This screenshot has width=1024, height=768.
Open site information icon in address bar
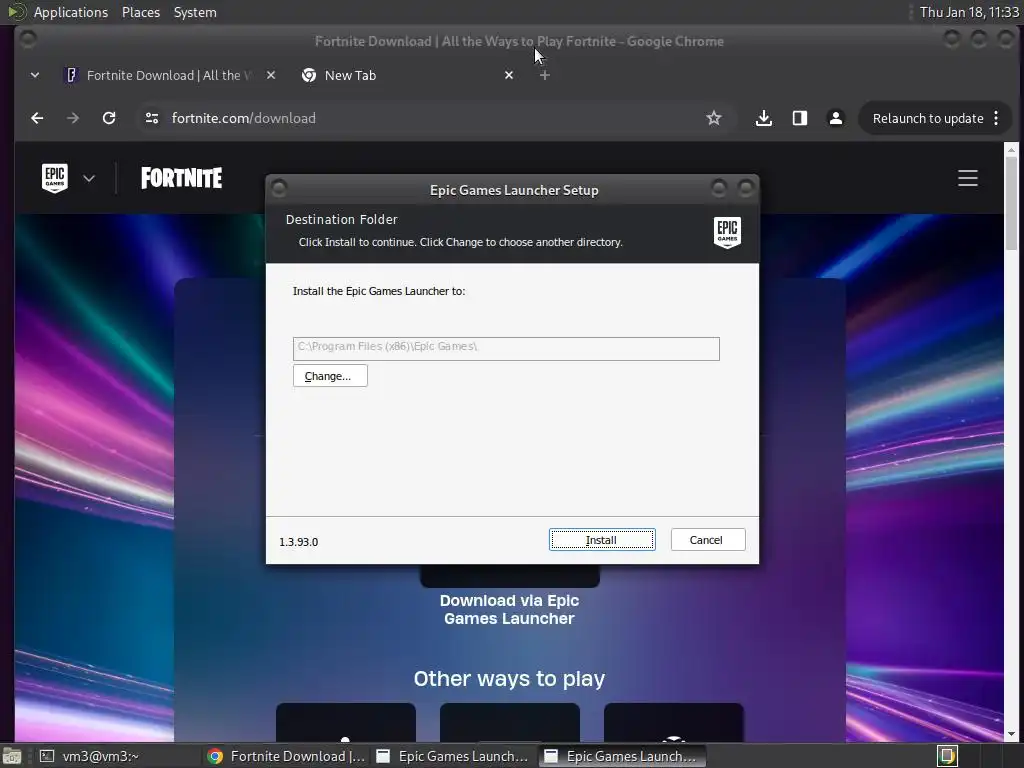(x=152, y=118)
